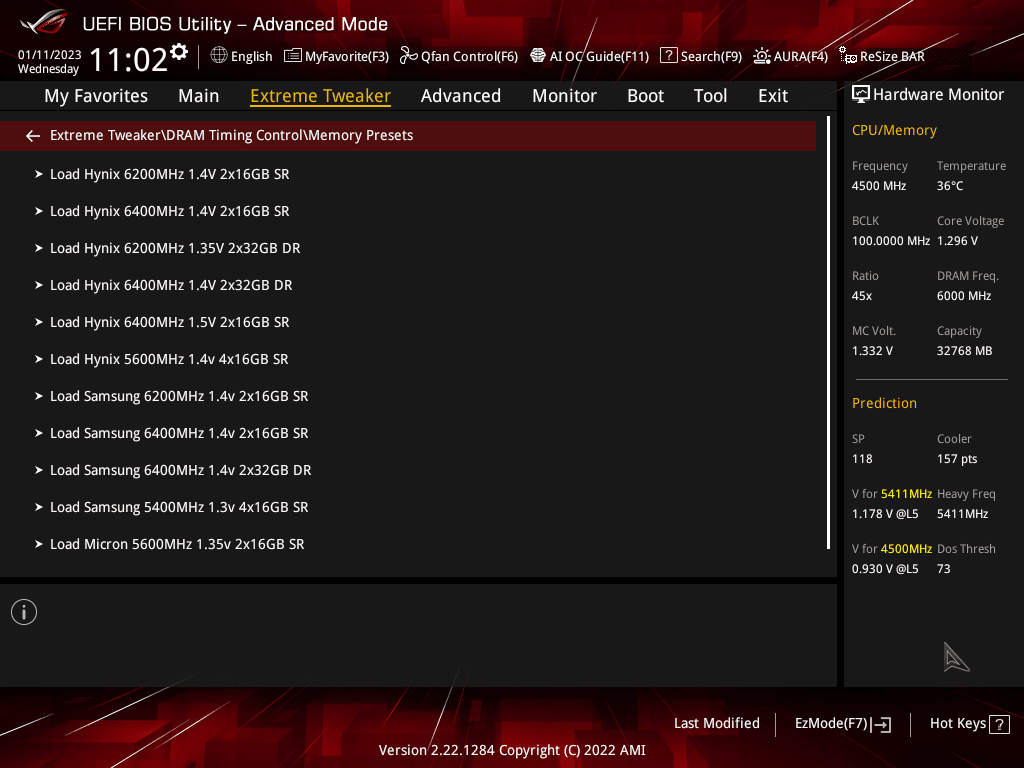Open Hot Keys help
This screenshot has height=768, width=1024.
[x=969, y=724]
